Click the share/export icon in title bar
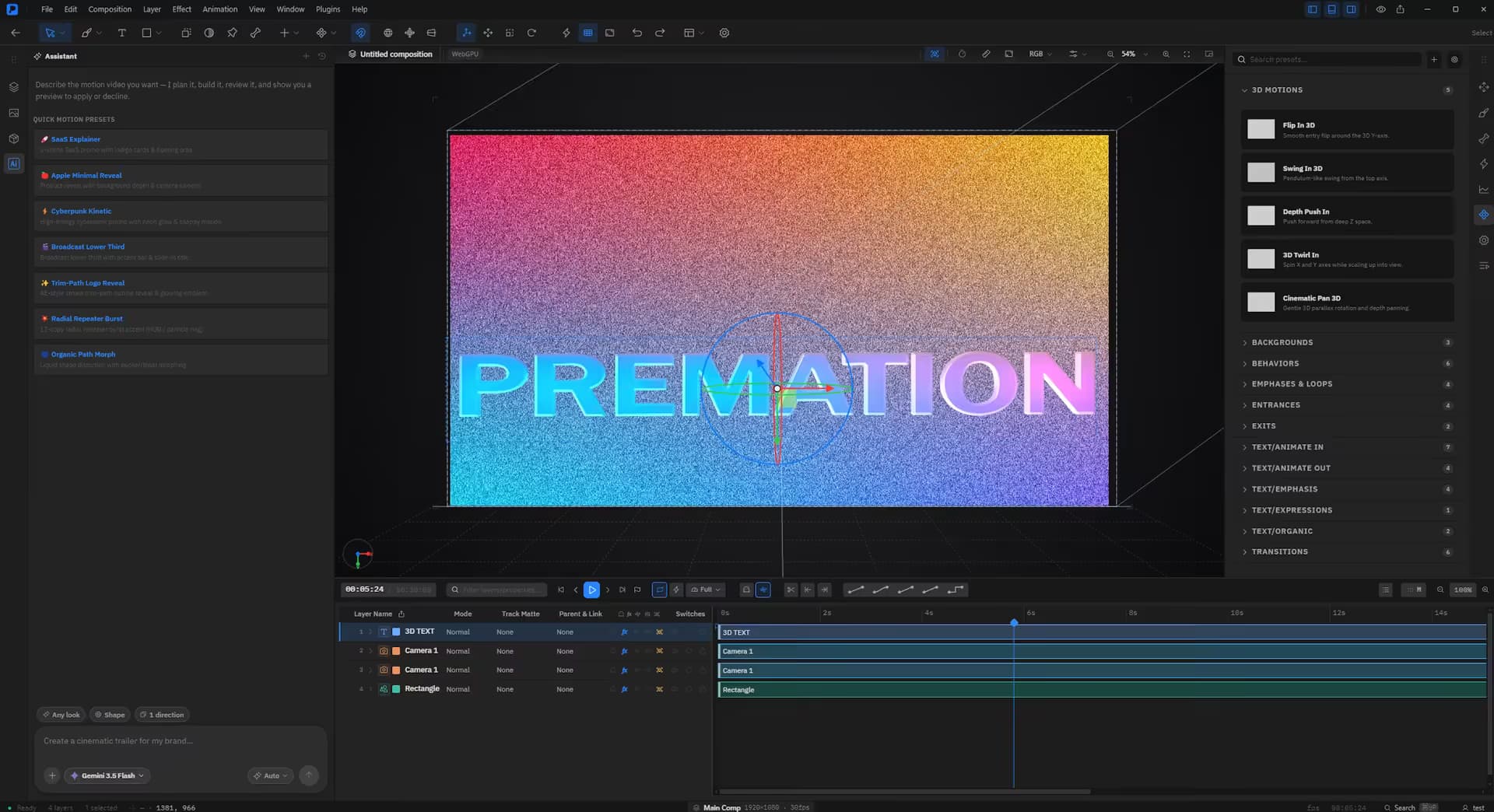The height and width of the screenshot is (812, 1494). click(x=1400, y=9)
